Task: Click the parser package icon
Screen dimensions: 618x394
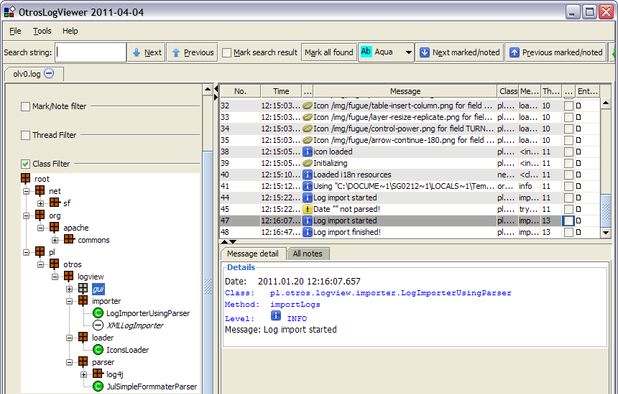Action: click(83, 362)
